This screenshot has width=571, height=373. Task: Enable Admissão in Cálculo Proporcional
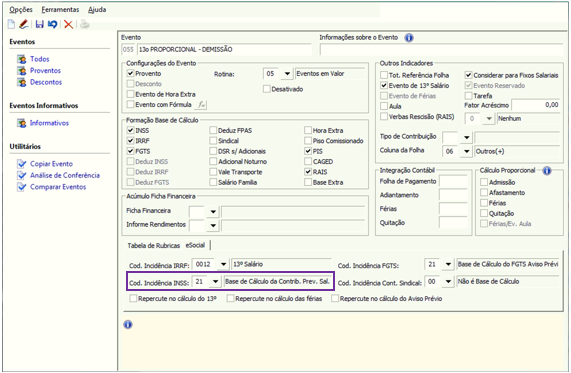click(x=484, y=182)
